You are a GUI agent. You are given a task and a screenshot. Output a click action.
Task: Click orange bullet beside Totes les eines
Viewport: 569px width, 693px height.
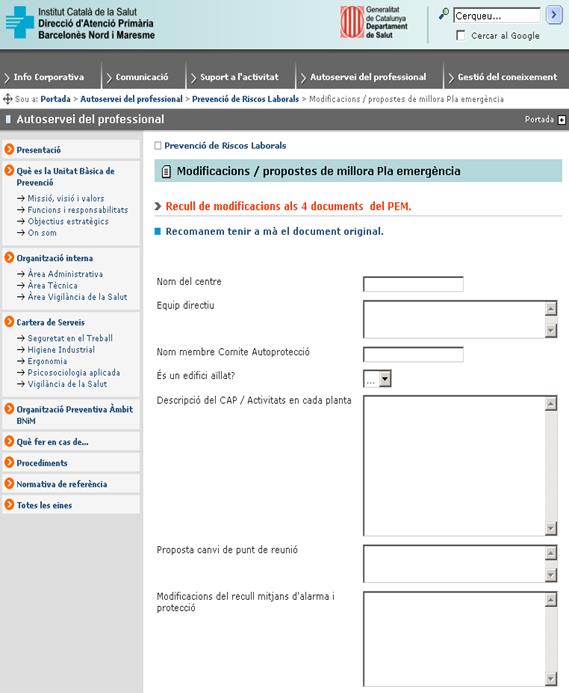click(x=9, y=504)
